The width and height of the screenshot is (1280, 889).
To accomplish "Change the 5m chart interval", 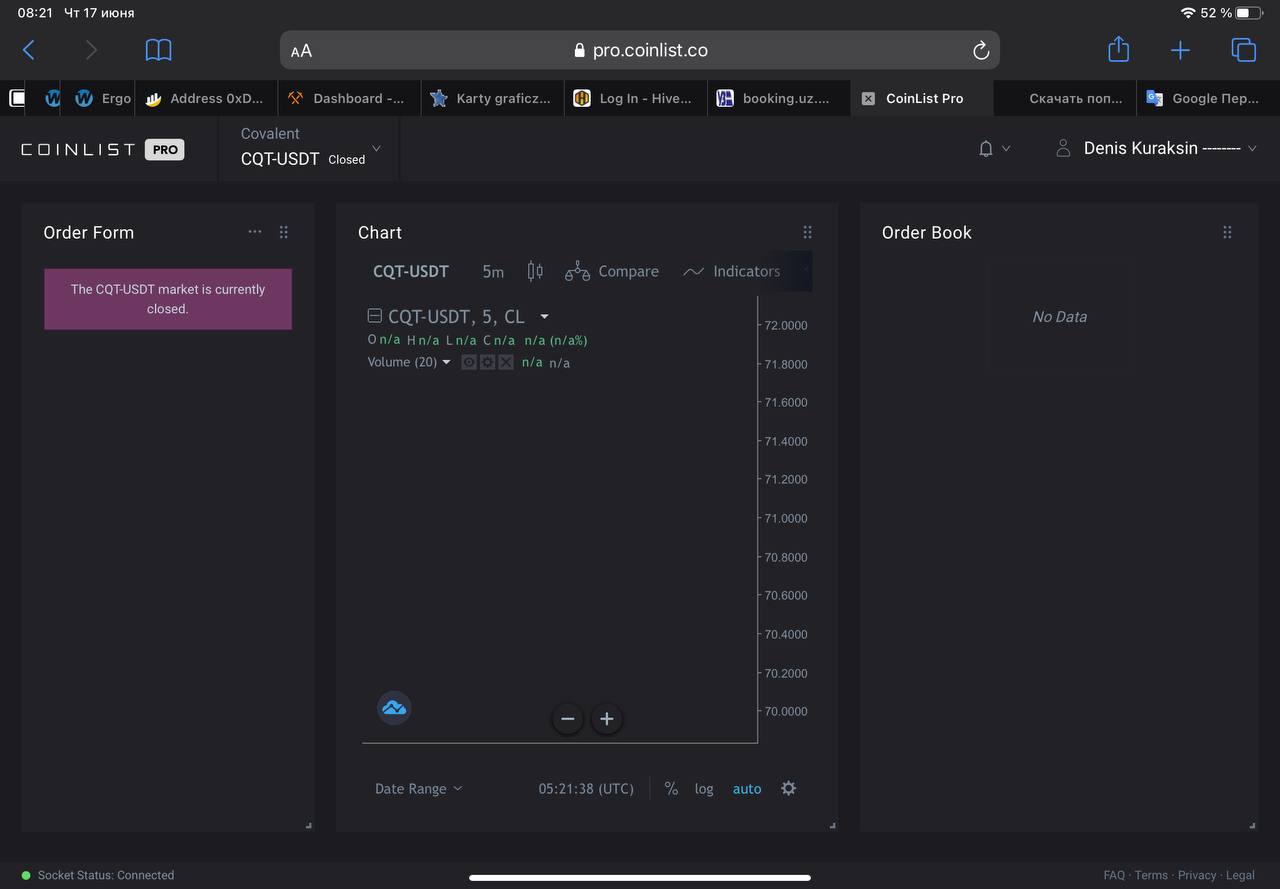I will tap(493, 271).
